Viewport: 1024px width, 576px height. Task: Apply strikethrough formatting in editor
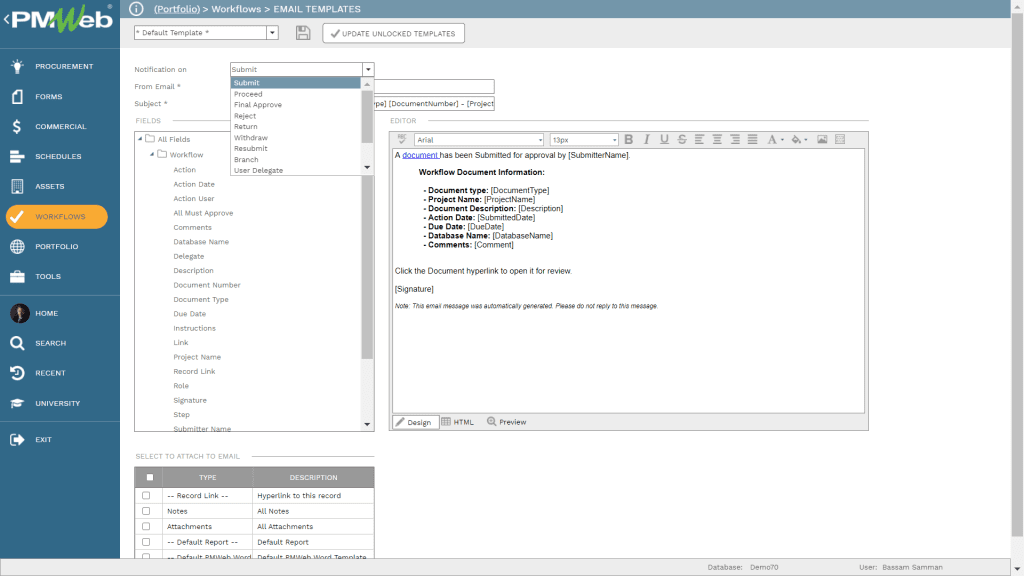[682, 139]
